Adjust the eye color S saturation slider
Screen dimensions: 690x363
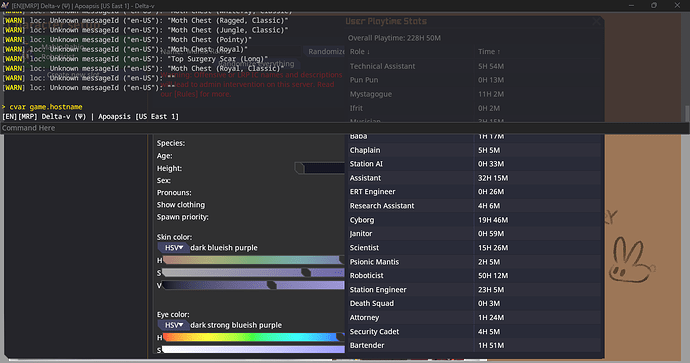(253, 350)
